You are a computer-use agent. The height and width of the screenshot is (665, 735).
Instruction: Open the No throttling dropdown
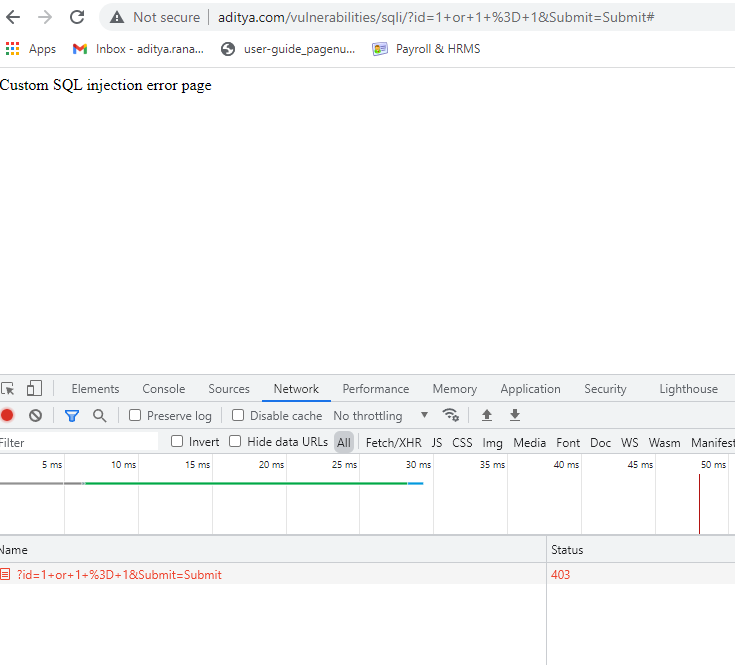(381, 416)
